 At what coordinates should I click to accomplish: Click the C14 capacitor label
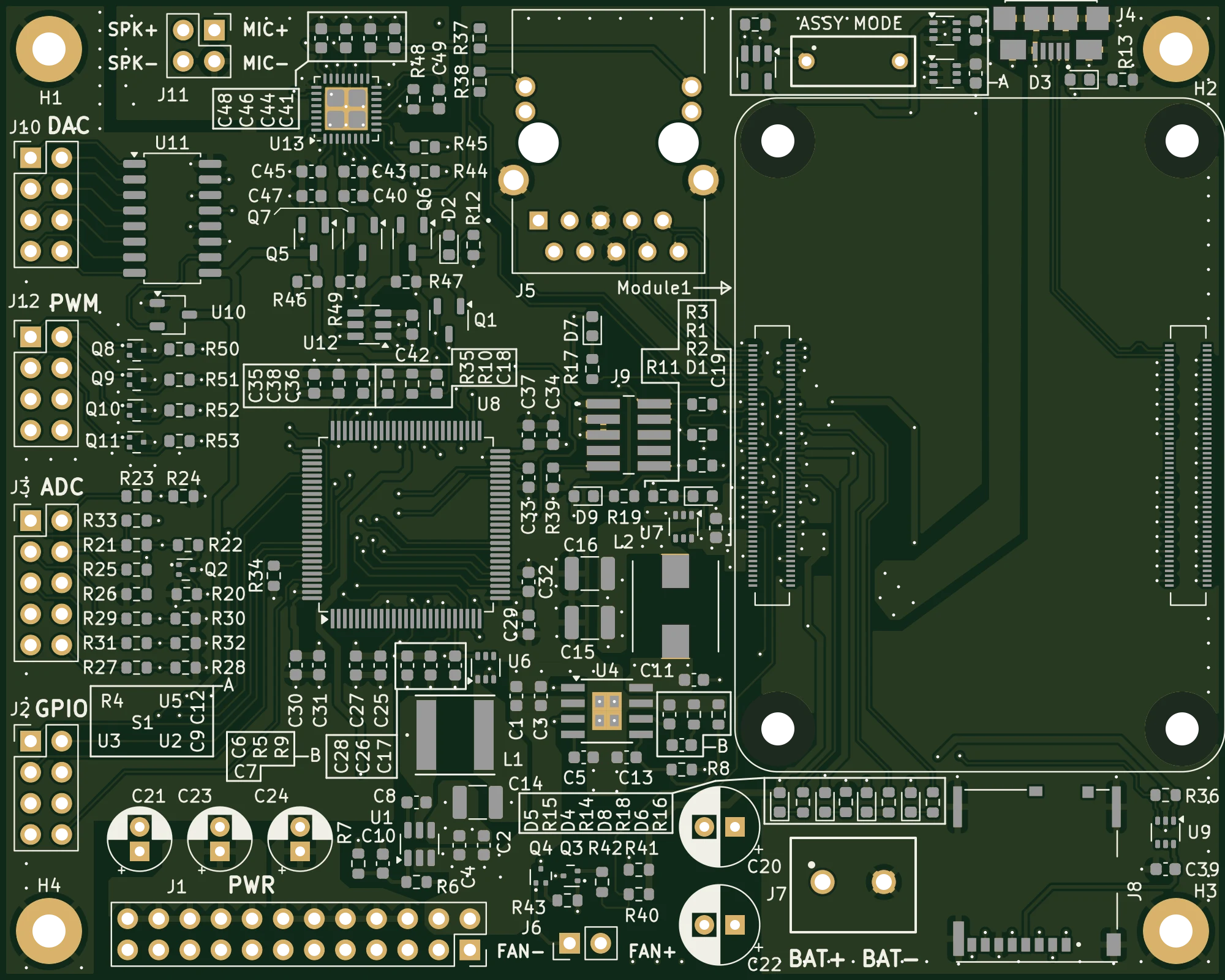pos(526,784)
